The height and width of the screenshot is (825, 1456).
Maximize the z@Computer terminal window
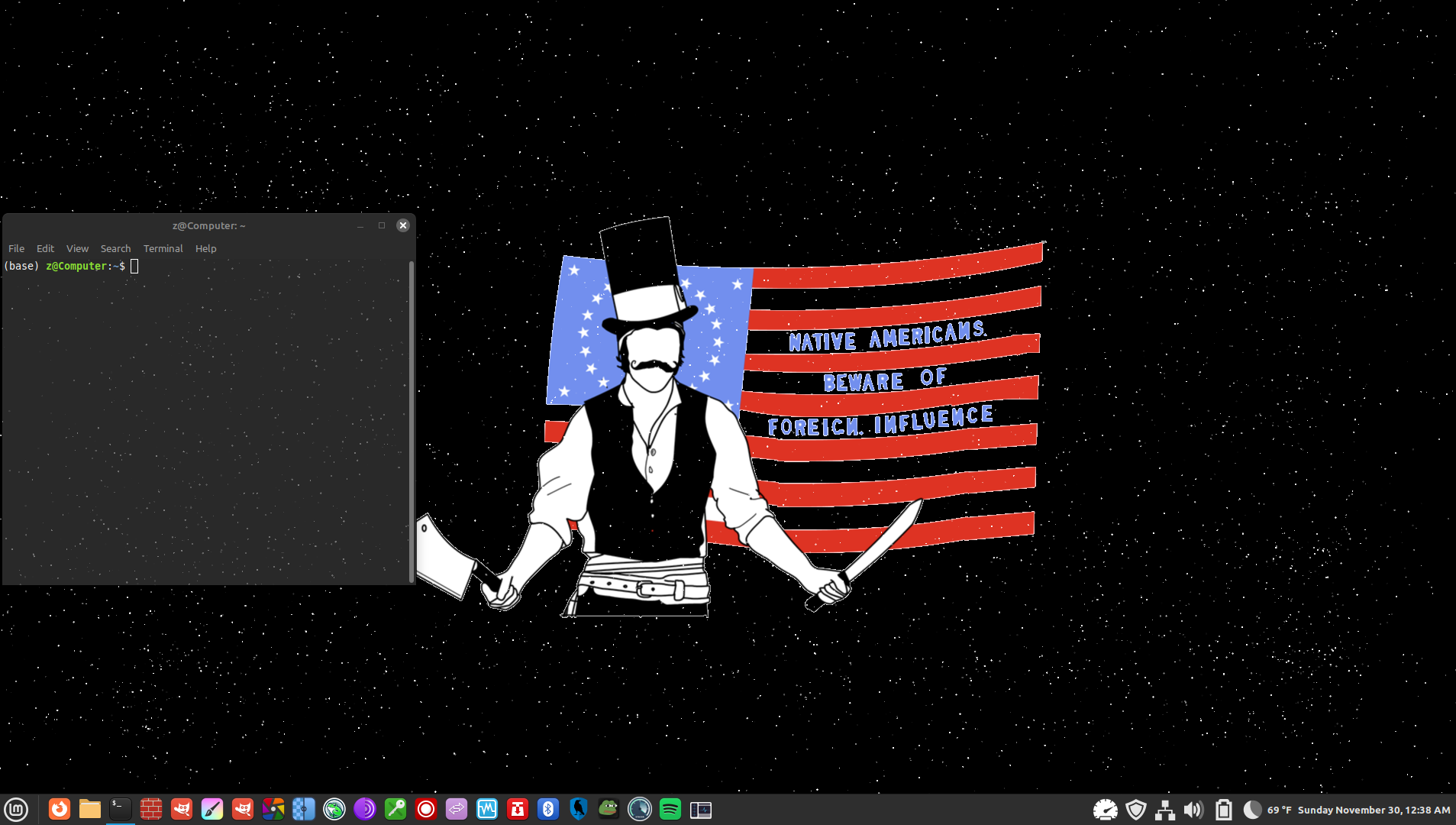coord(382,225)
